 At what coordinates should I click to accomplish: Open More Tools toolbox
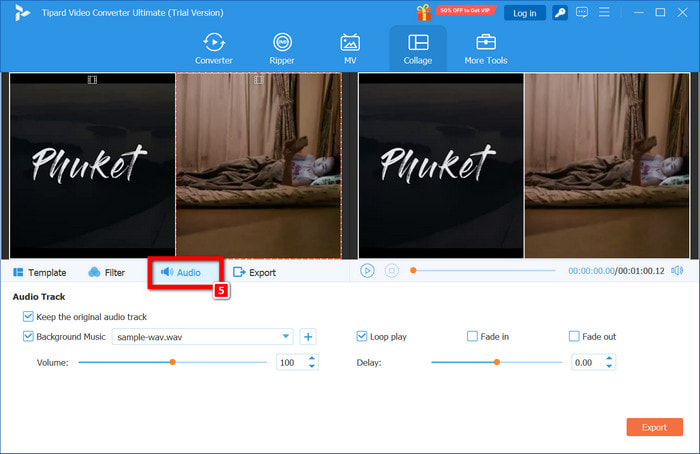pyautogui.click(x=486, y=48)
